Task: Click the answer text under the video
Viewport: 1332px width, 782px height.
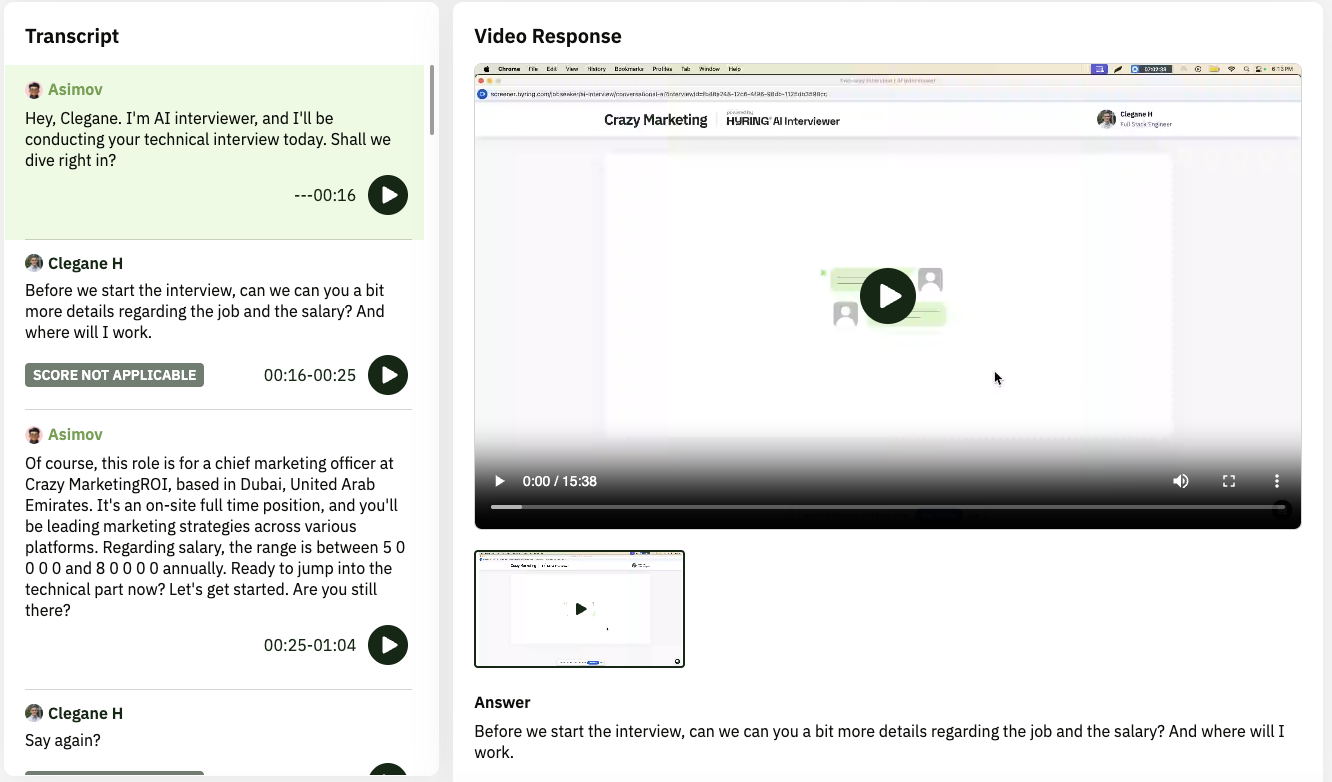Action: (x=878, y=741)
